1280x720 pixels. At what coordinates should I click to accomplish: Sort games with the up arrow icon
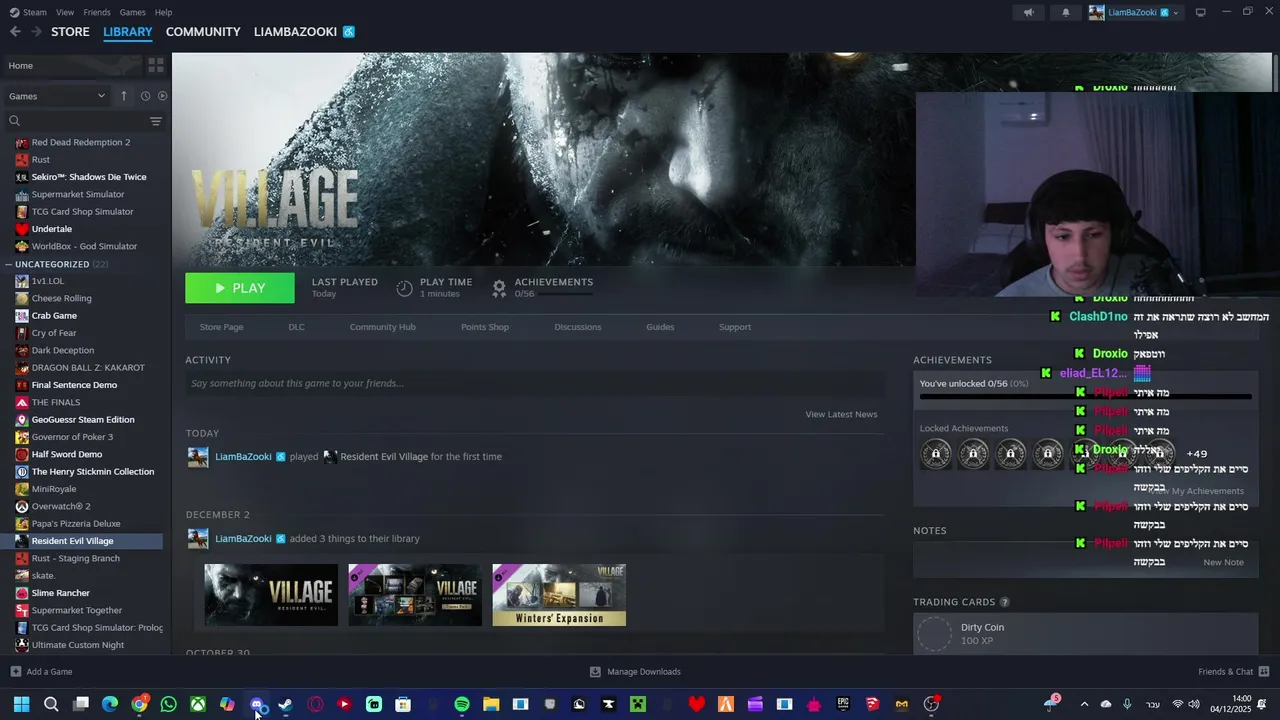pyautogui.click(x=124, y=96)
